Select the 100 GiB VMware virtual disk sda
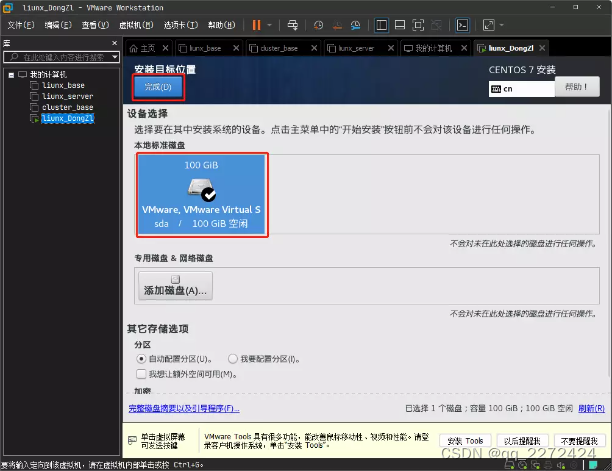 coord(202,195)
